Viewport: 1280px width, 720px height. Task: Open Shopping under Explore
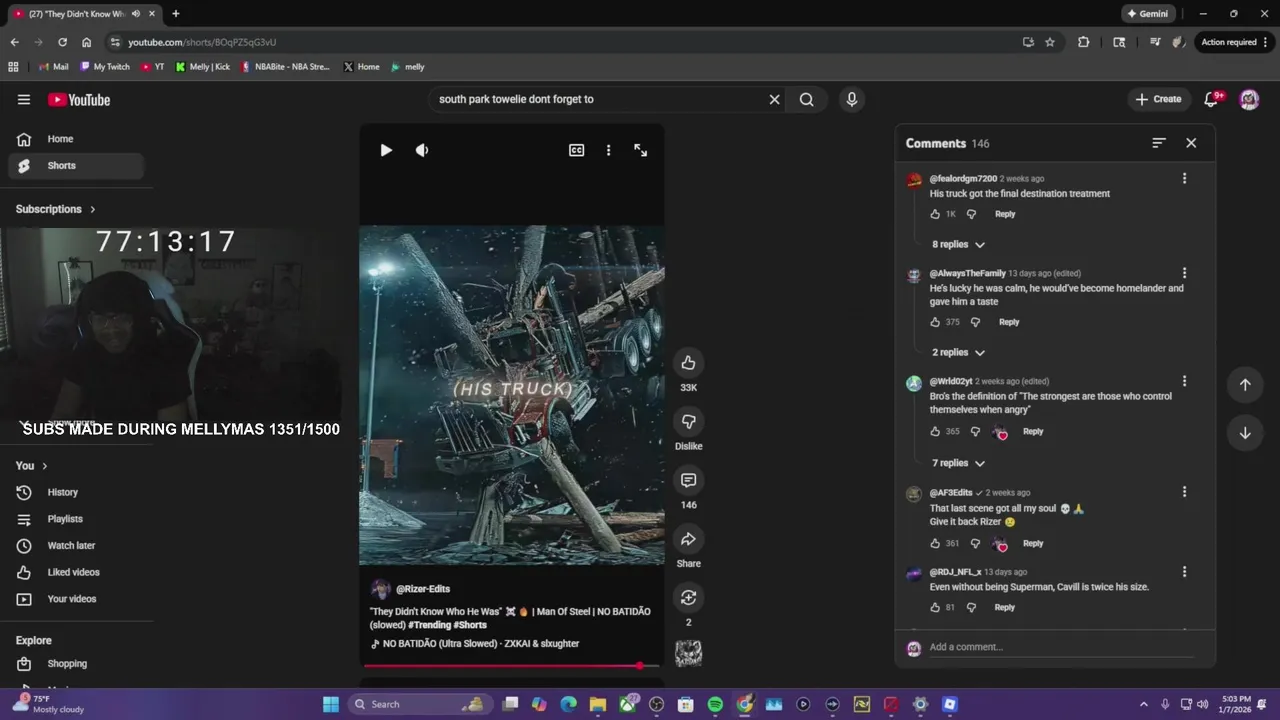[x=76, y=664]
